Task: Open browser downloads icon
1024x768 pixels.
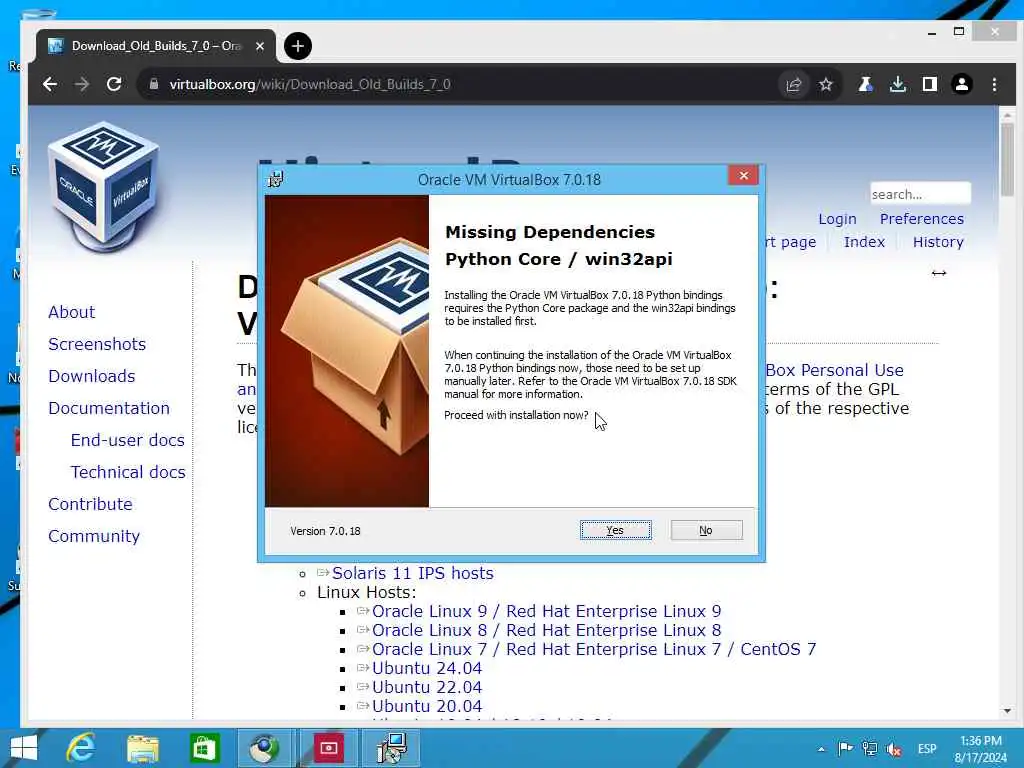Action: [x=898, y=84]
